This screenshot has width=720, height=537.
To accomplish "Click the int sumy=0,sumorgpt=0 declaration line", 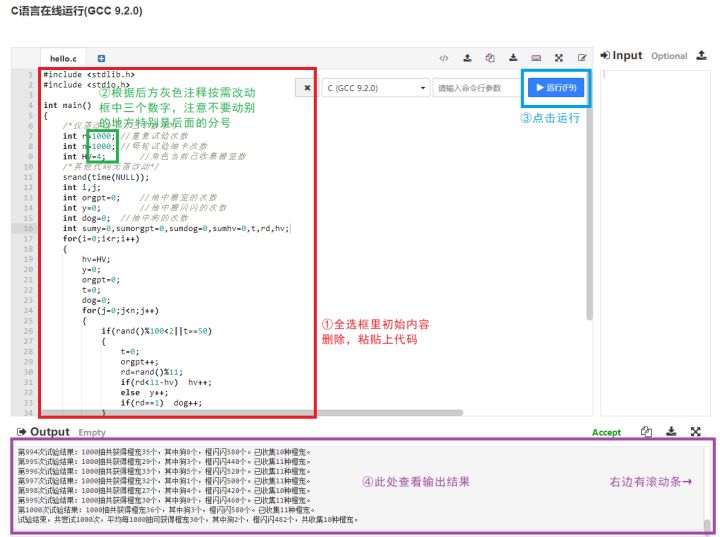I will click(176, 228).
